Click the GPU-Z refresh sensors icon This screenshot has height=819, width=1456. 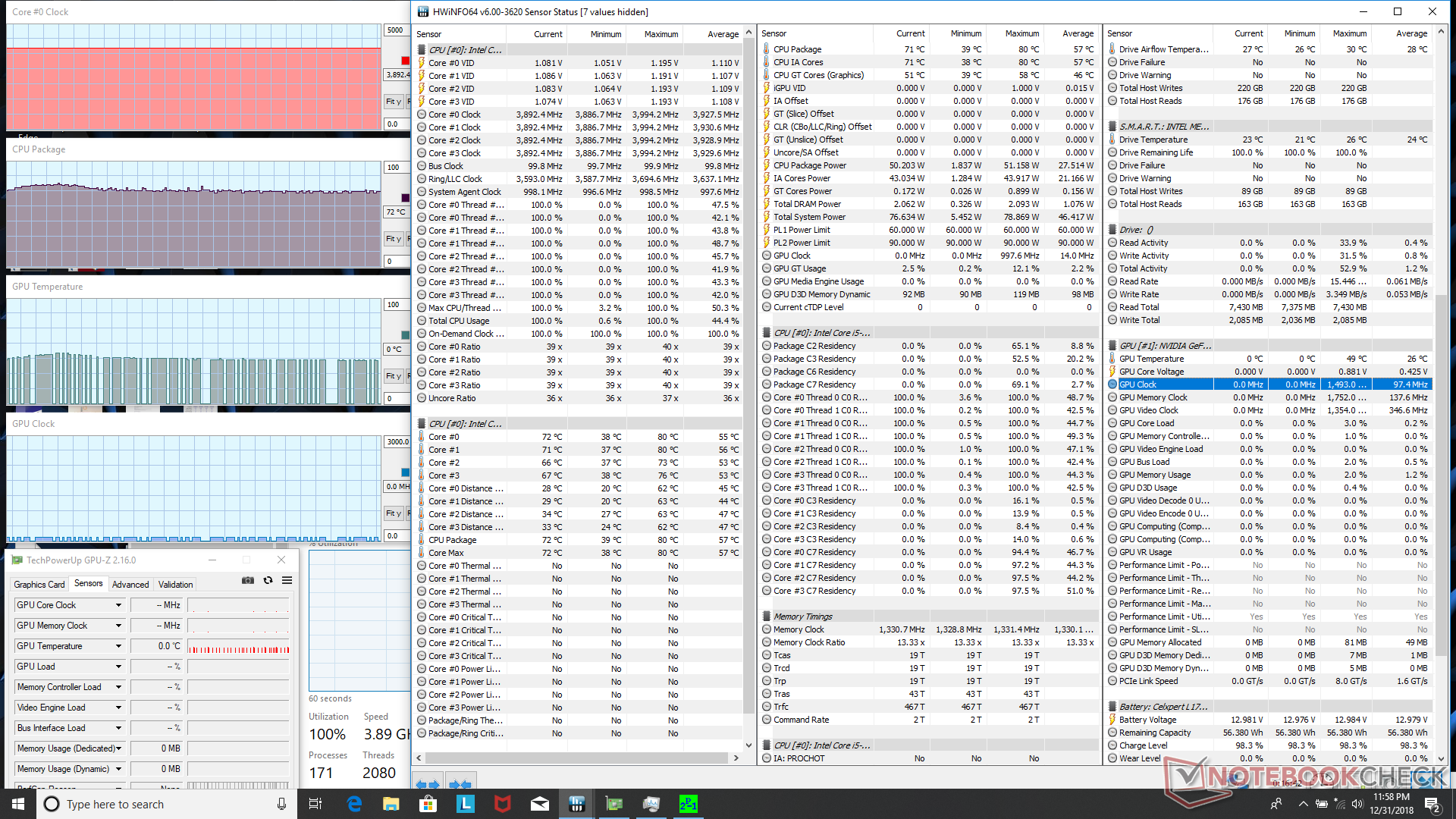(x=268, y=580)
